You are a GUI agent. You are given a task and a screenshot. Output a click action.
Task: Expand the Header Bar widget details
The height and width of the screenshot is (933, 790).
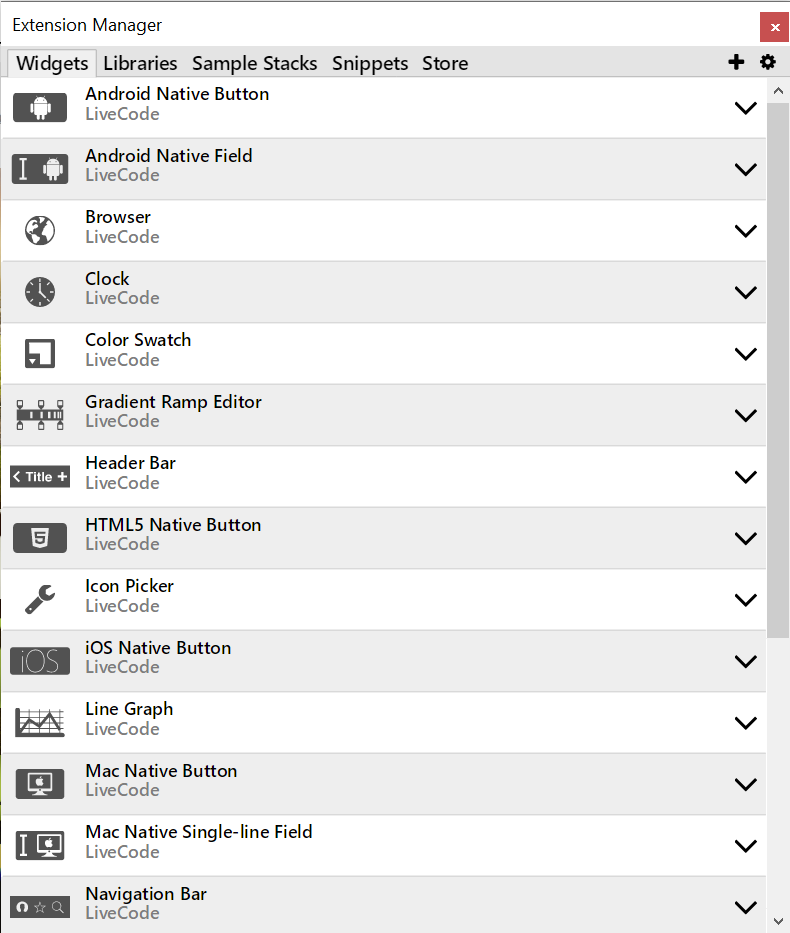click(745, 477)
